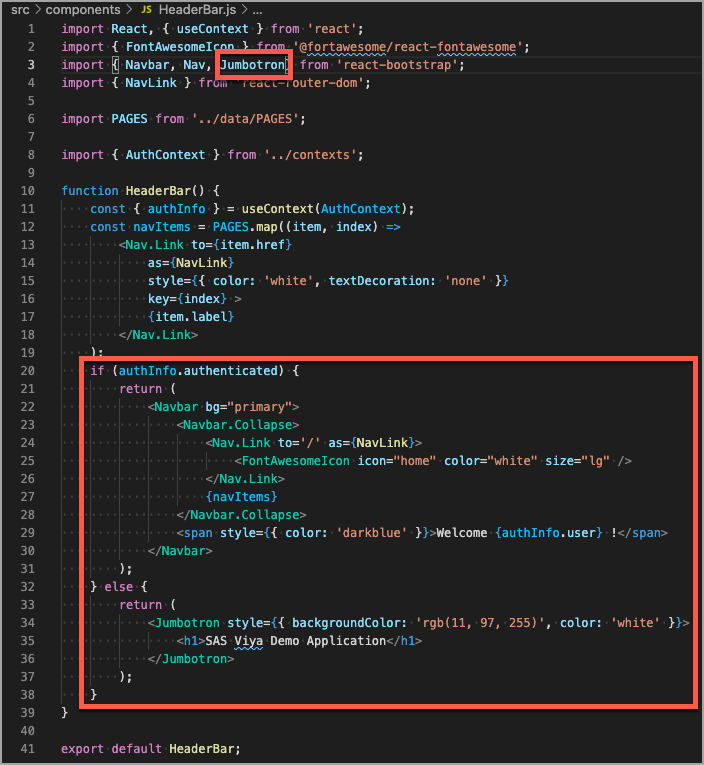Click 'bg="primary"' on line 22
The height and width of the screenshot is (765, 704).
[x=248, y=407]
